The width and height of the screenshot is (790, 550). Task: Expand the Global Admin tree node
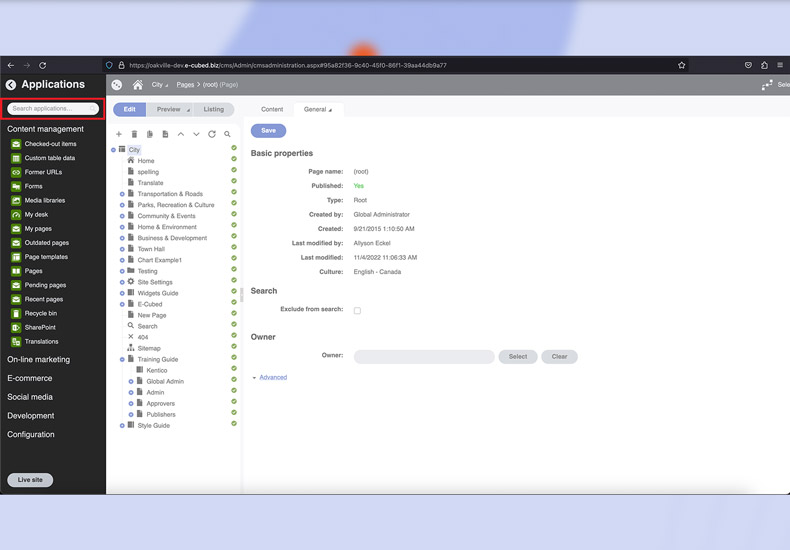(x=131, y=381)
